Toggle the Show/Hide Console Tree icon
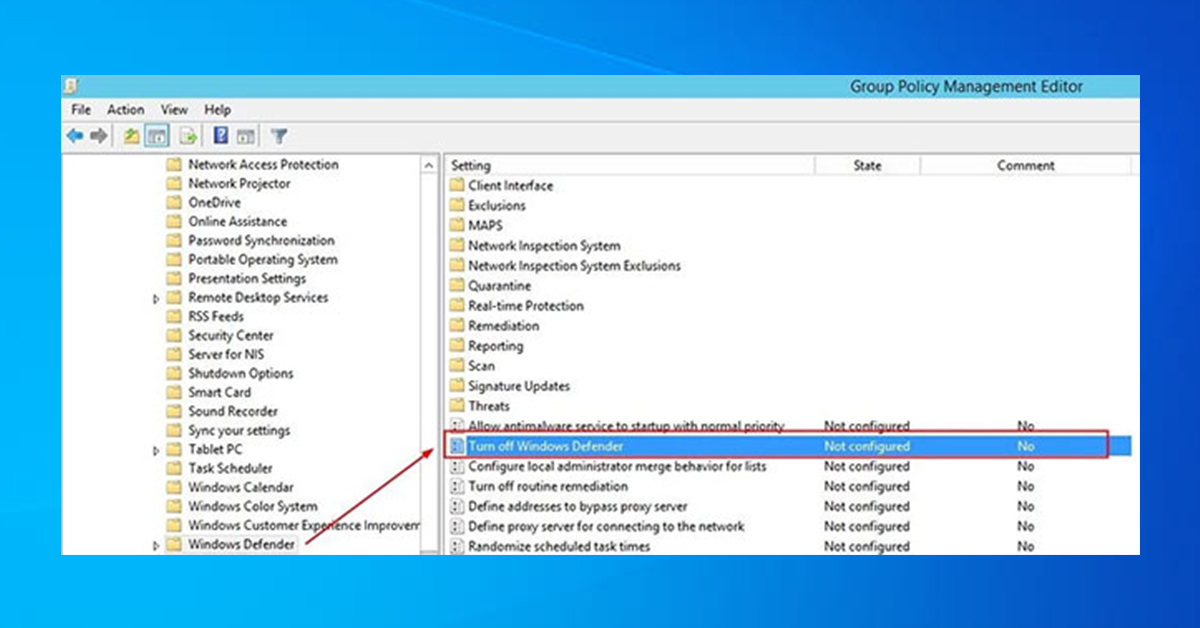1200x628 pixels. [x=156, y=135]
